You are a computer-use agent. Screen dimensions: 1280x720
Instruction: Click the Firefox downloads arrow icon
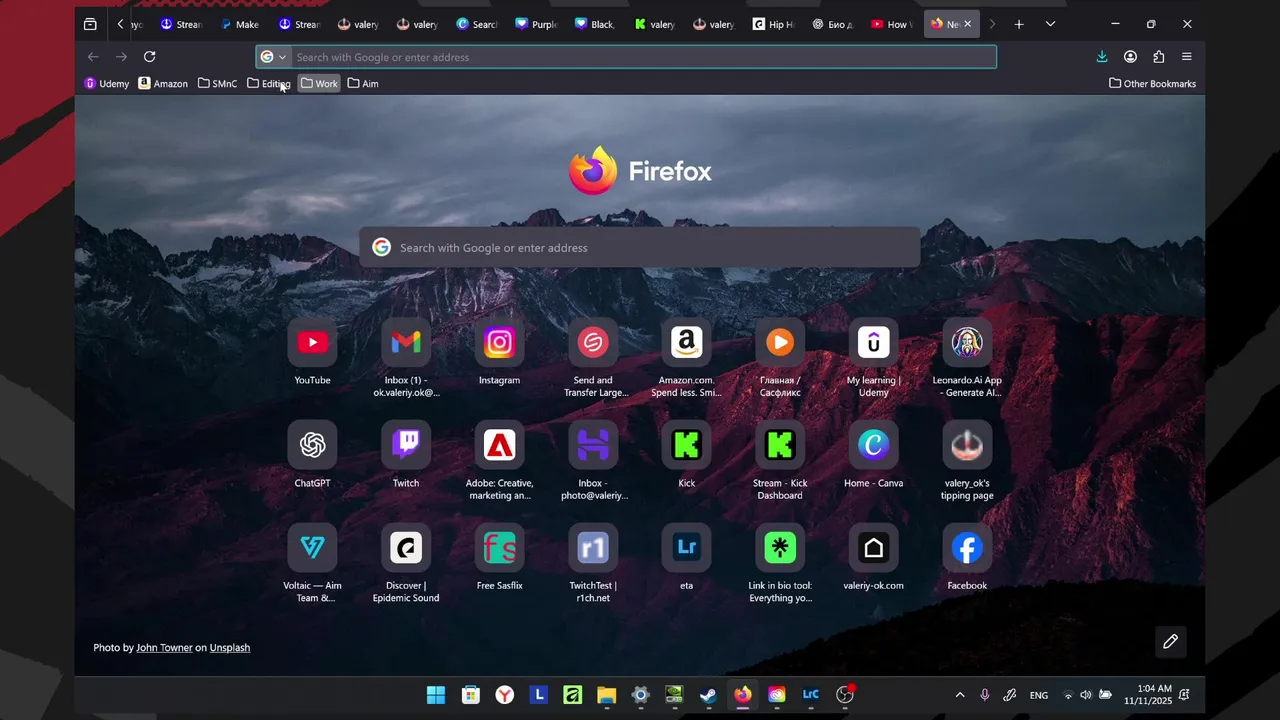(1102, 57)
